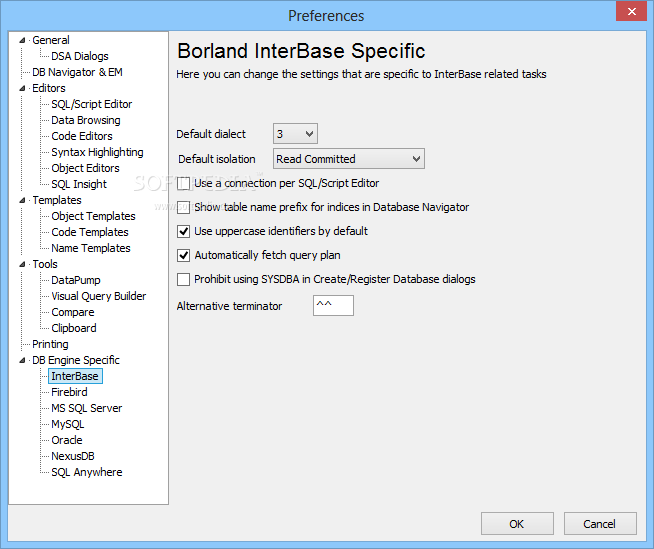This screenshot has width=654, height=549.
Task: Toggle 'Show table name prefix for indices' checkbox
Action: [x=184, y=207]
